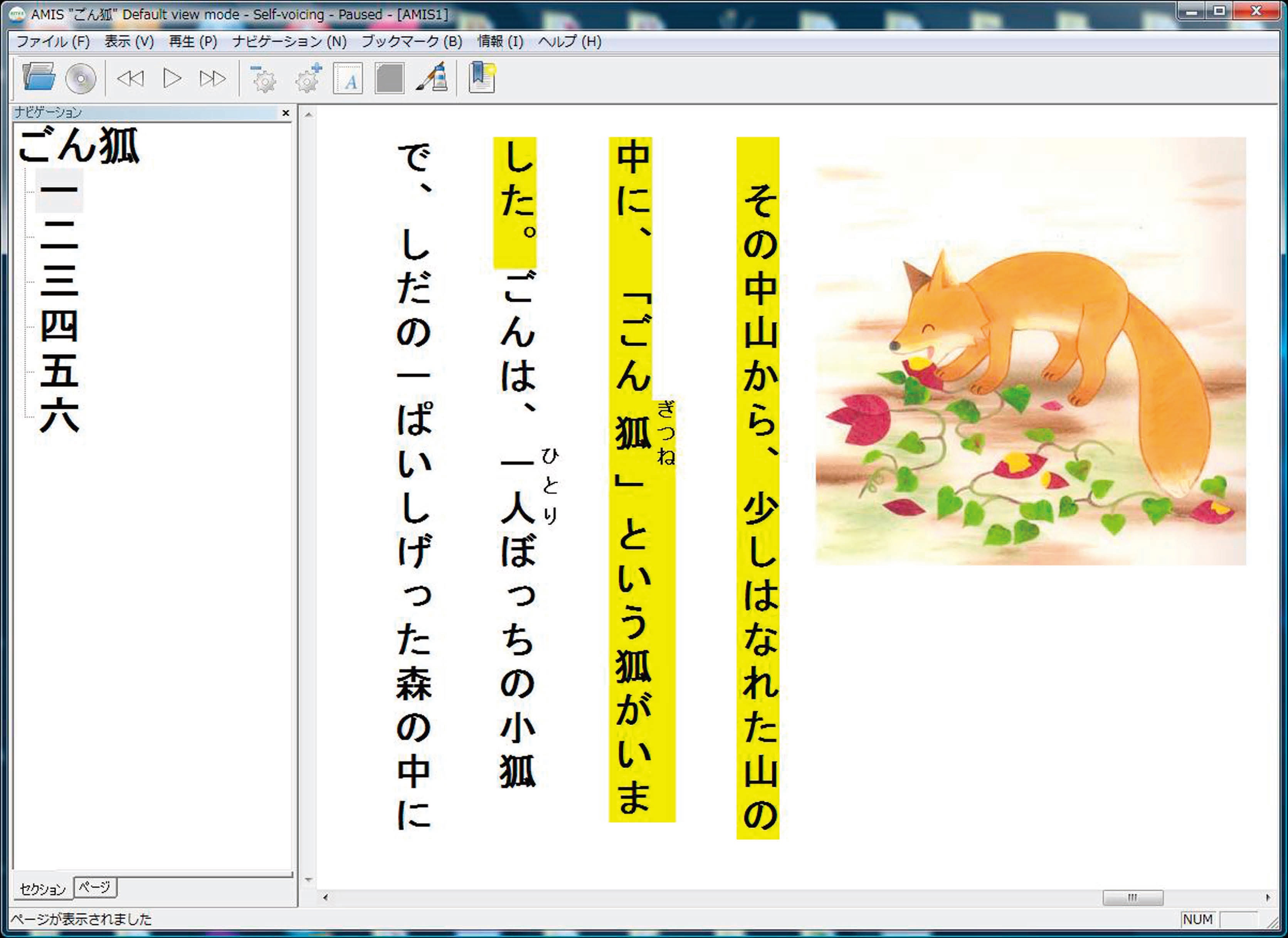Jump to the previous phrase with rewind
This screenshot has height=938, width=1288.
coord(130,78)
